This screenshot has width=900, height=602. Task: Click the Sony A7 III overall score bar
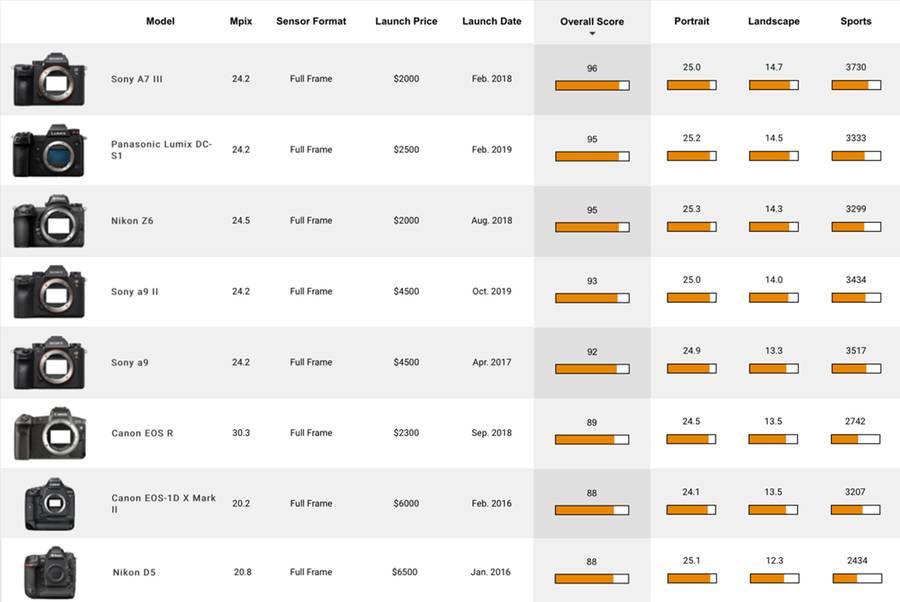[592, 86]
